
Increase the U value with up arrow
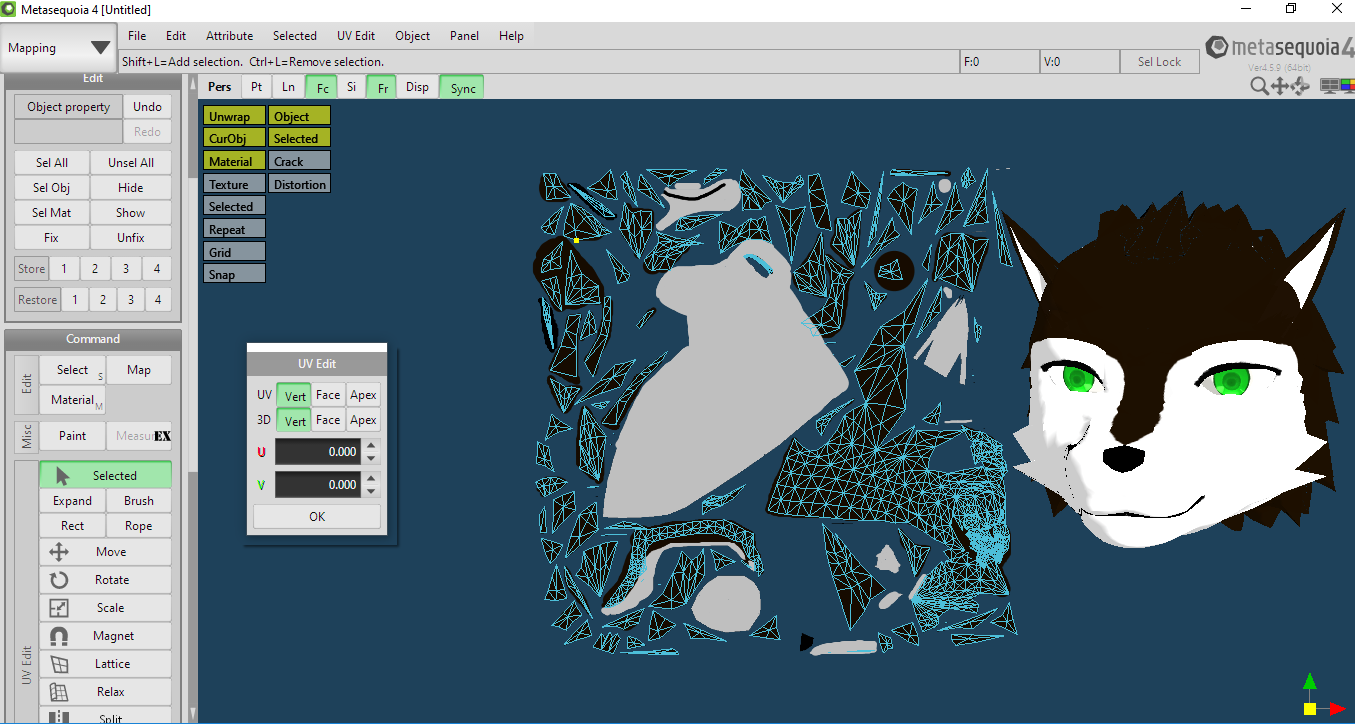point(371,446)
